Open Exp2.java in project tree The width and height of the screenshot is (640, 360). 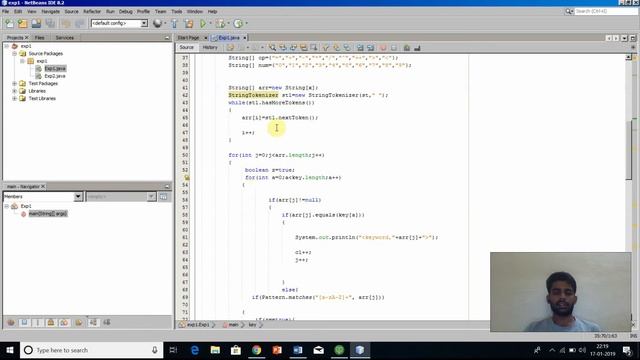pos(55,76)
